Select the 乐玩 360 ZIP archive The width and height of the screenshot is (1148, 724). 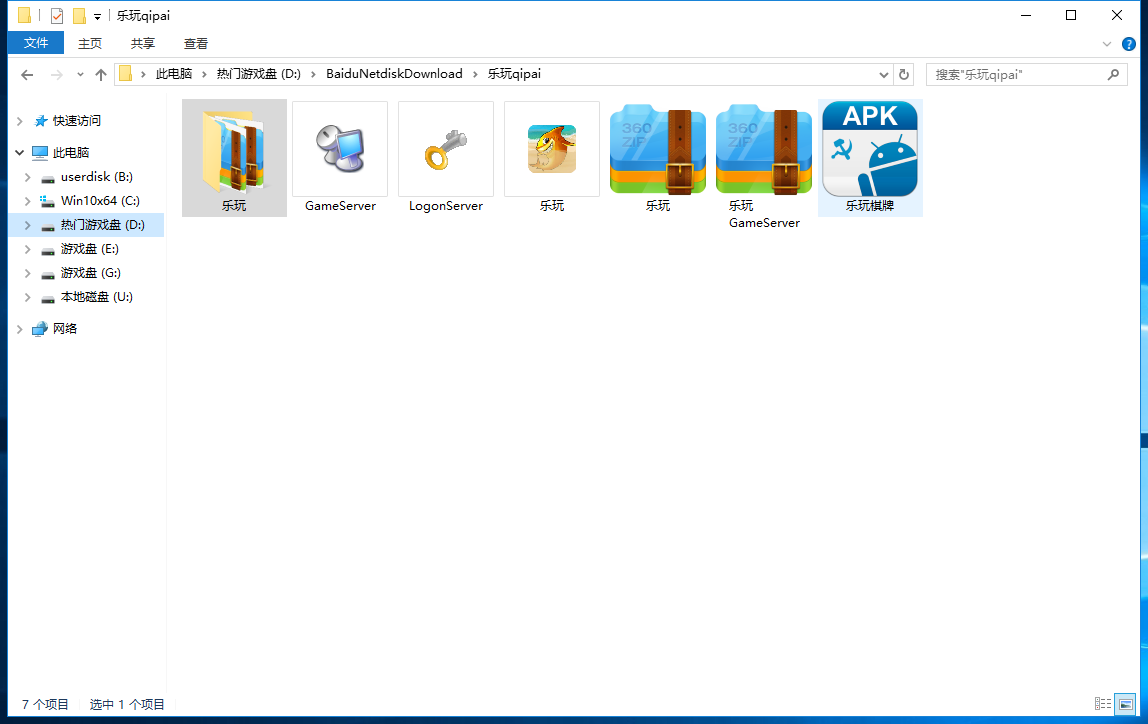coord(658,150)
